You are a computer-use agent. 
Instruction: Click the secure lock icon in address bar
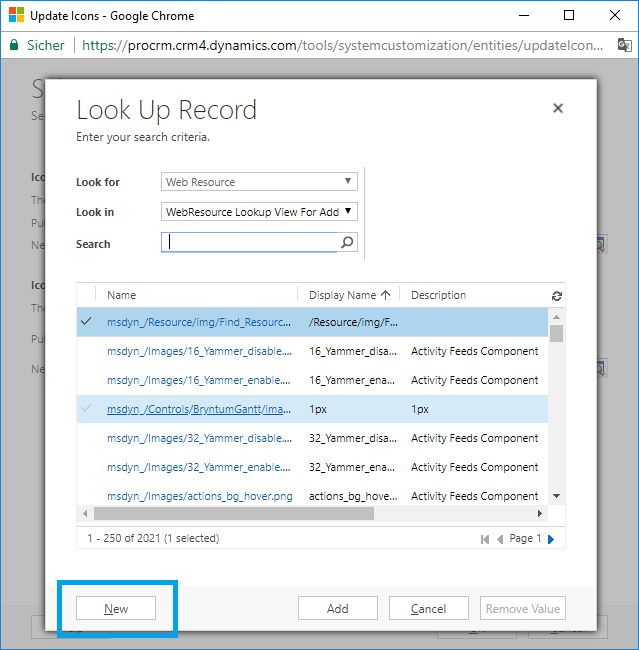(14, 45)
